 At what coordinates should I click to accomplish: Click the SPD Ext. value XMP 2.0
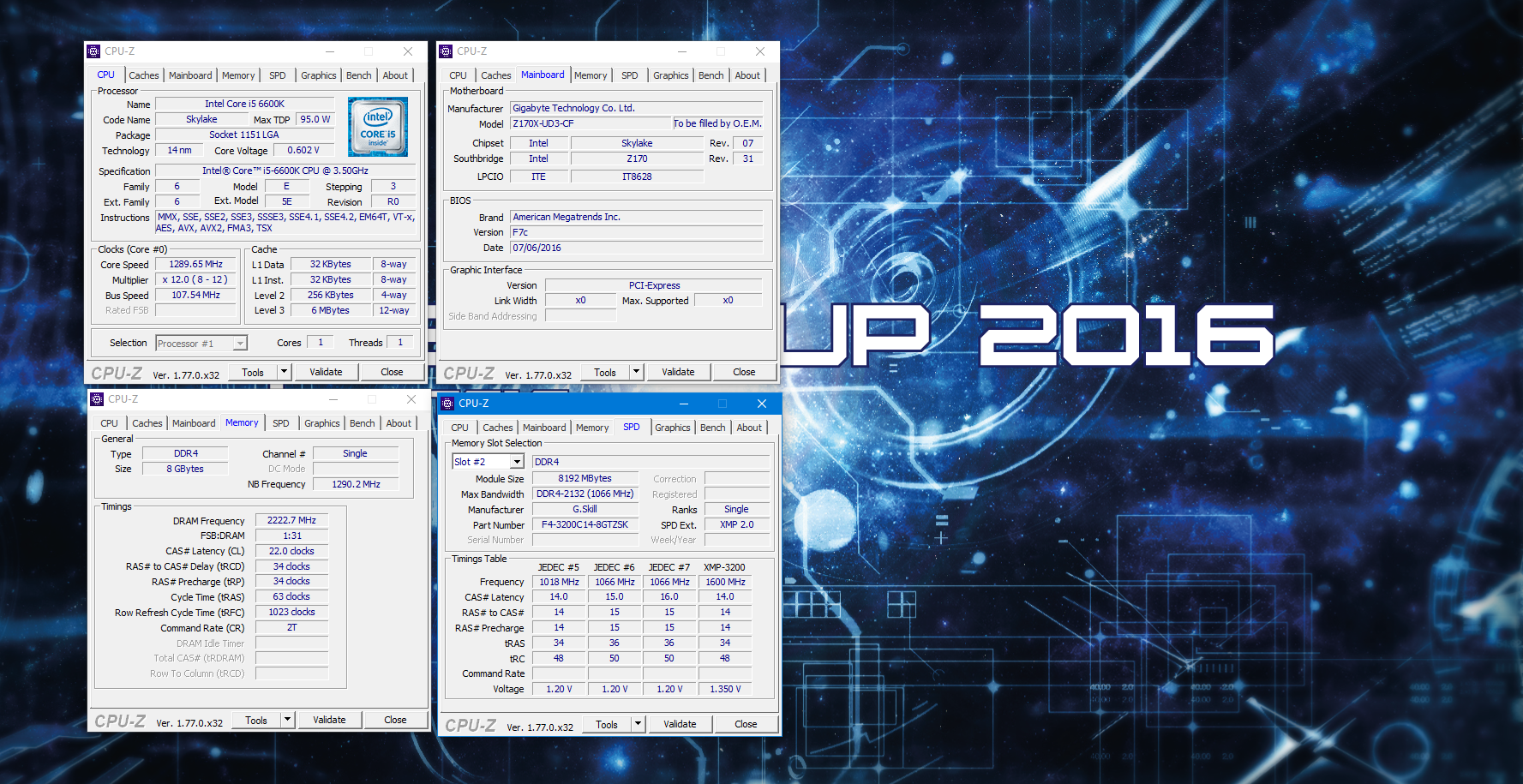point(736,525)
